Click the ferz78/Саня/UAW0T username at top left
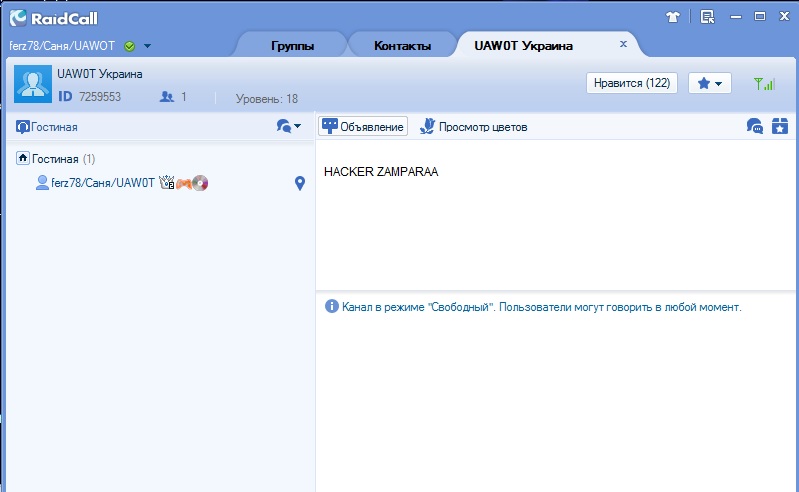 [62, 46]
